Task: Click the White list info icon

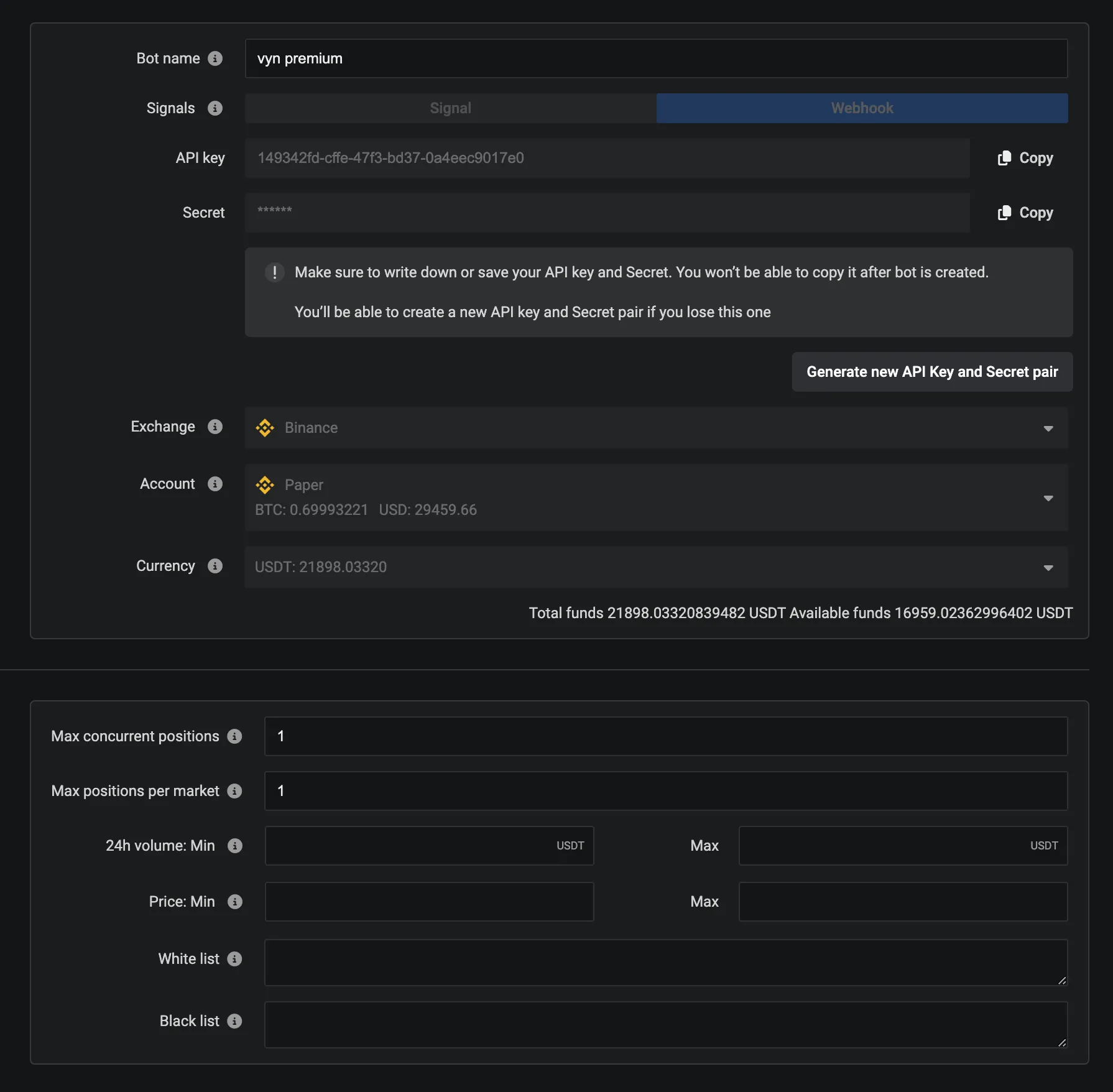Action: pos(234,959)
